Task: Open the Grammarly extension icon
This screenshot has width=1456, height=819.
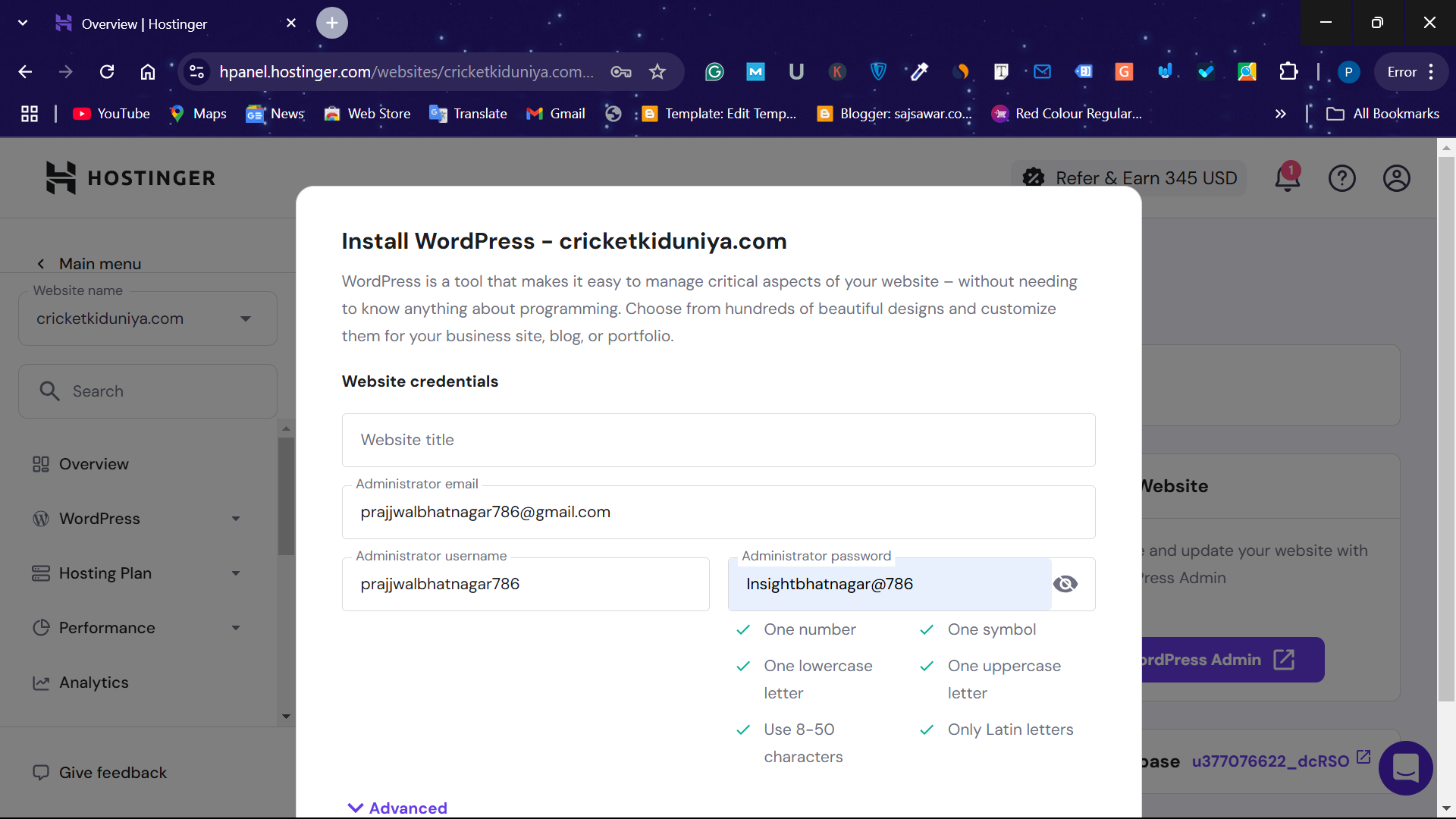Action: pyautogui.click(x=714, y=72)
